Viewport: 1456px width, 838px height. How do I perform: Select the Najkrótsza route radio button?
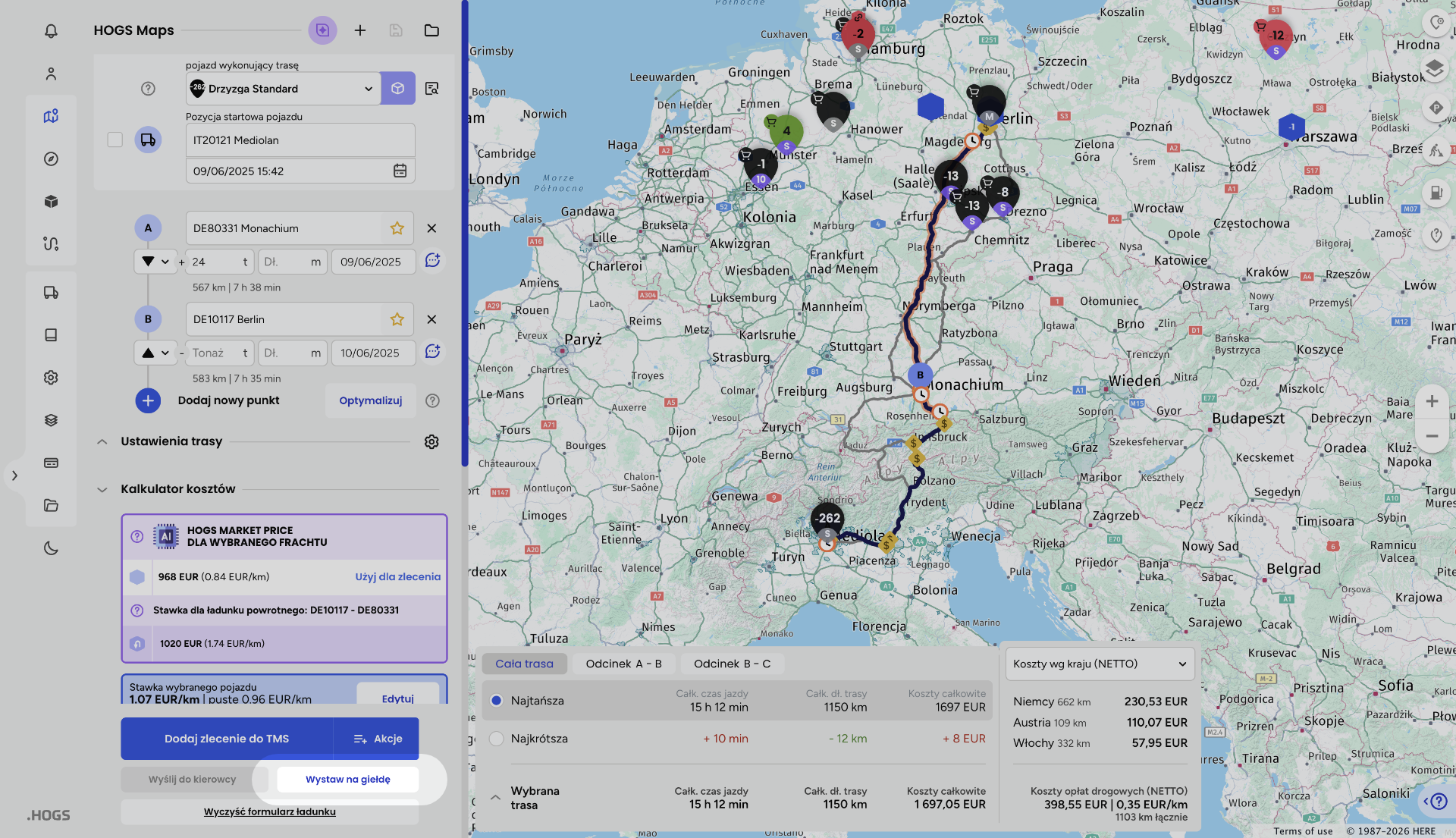pos(497,739)
